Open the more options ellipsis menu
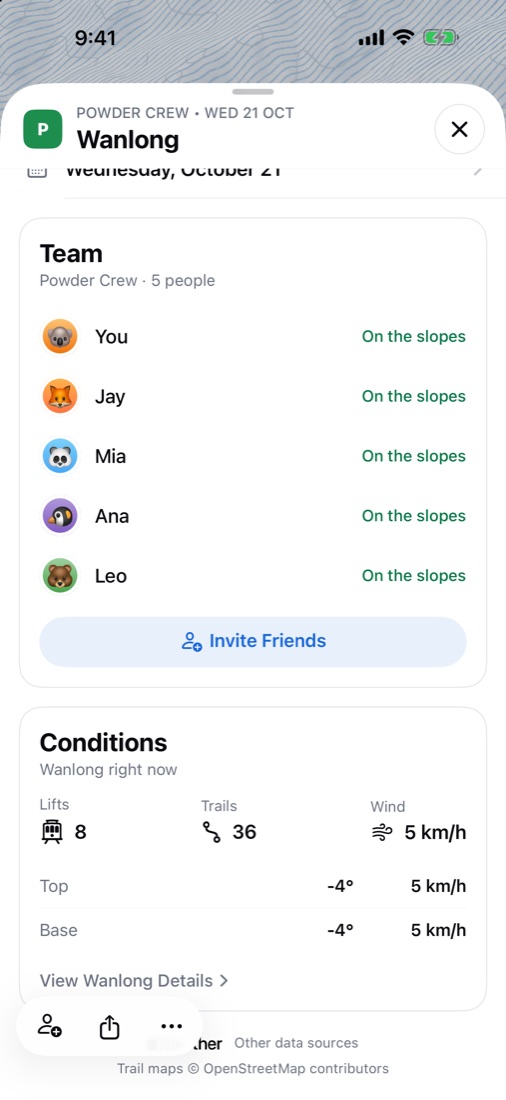506x1100 pixels. [171, 1026]
